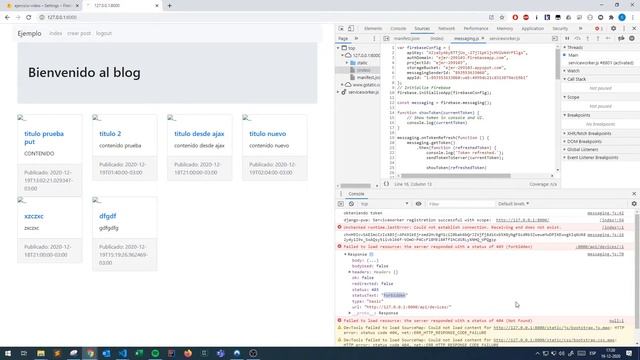Viewport: 640px width, 360px height.
Task: Pretty print the source with the braces icon
Action: click(386, 184)
